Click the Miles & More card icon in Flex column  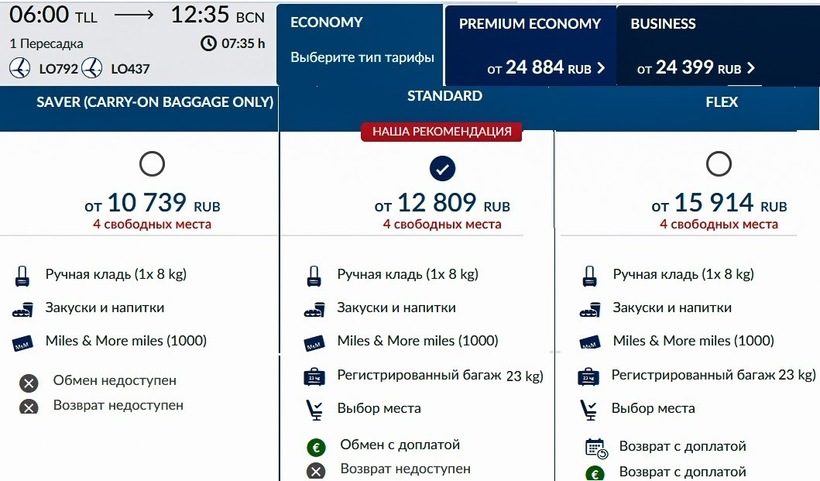pyautogui.click(x=591, y=342)
